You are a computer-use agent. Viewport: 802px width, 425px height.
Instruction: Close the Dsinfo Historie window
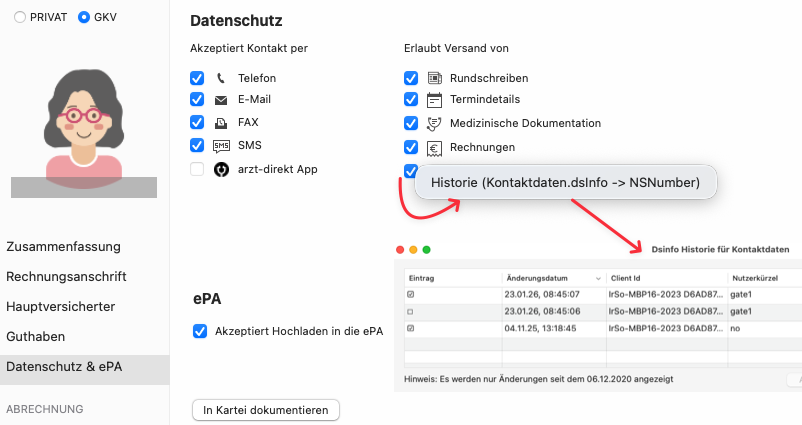click(x=400, y=250)
